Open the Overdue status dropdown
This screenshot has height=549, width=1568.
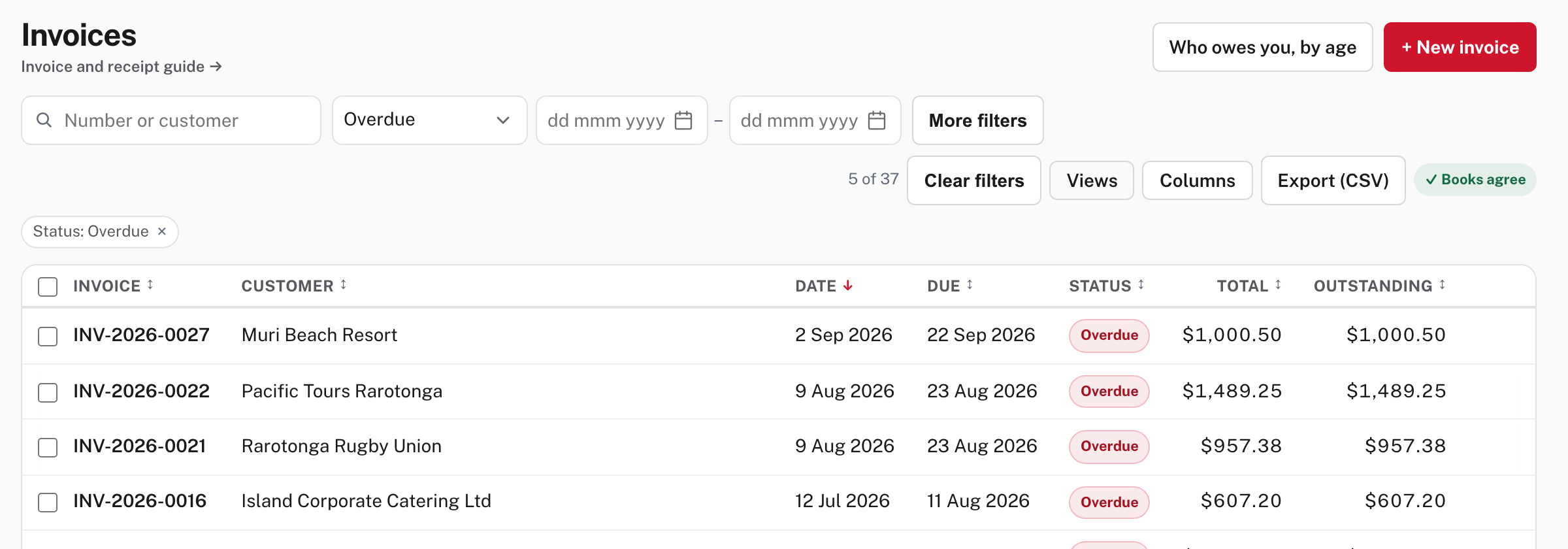(429, 120)
